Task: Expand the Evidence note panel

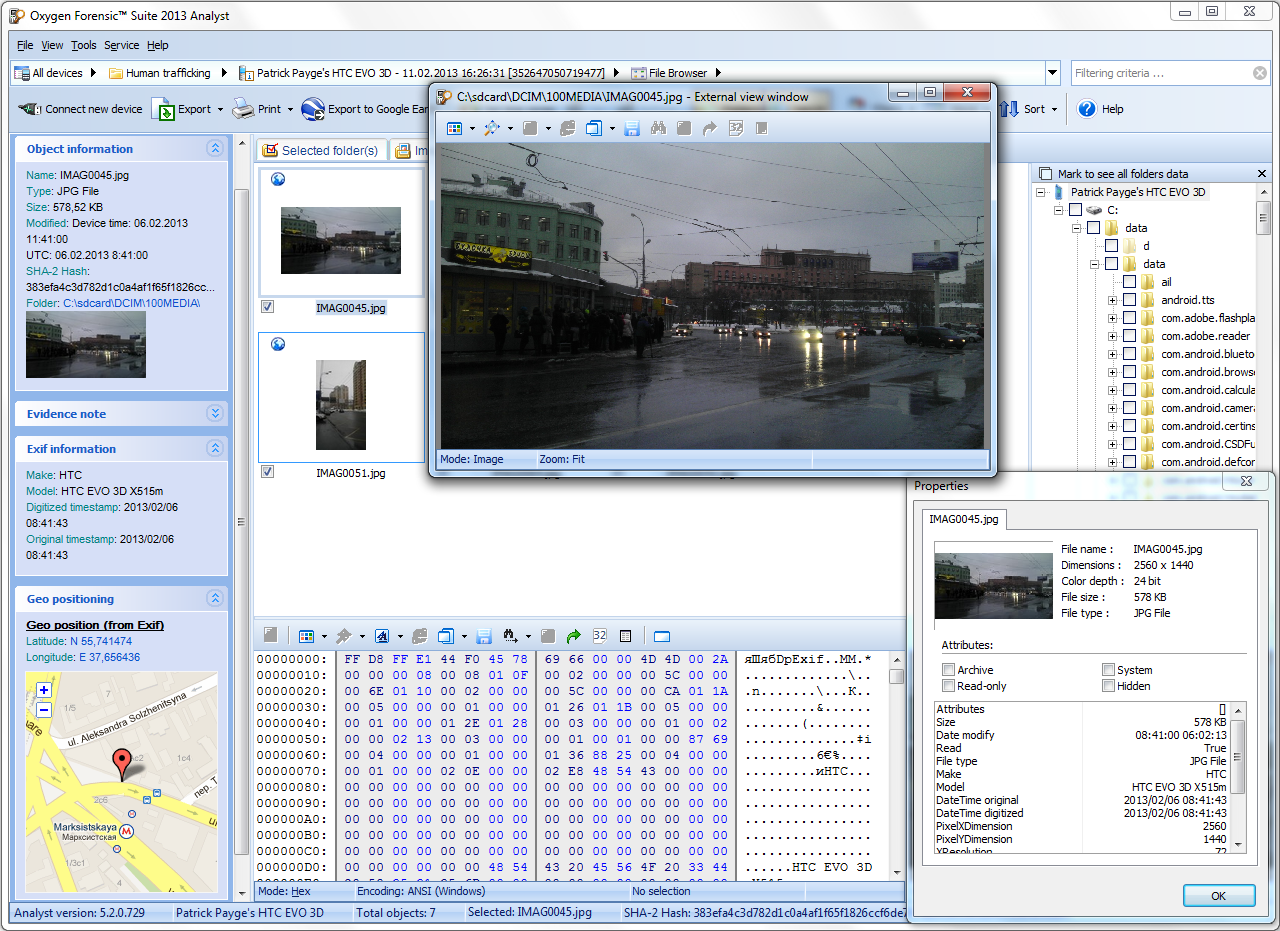Action: (x=214, y=414)
